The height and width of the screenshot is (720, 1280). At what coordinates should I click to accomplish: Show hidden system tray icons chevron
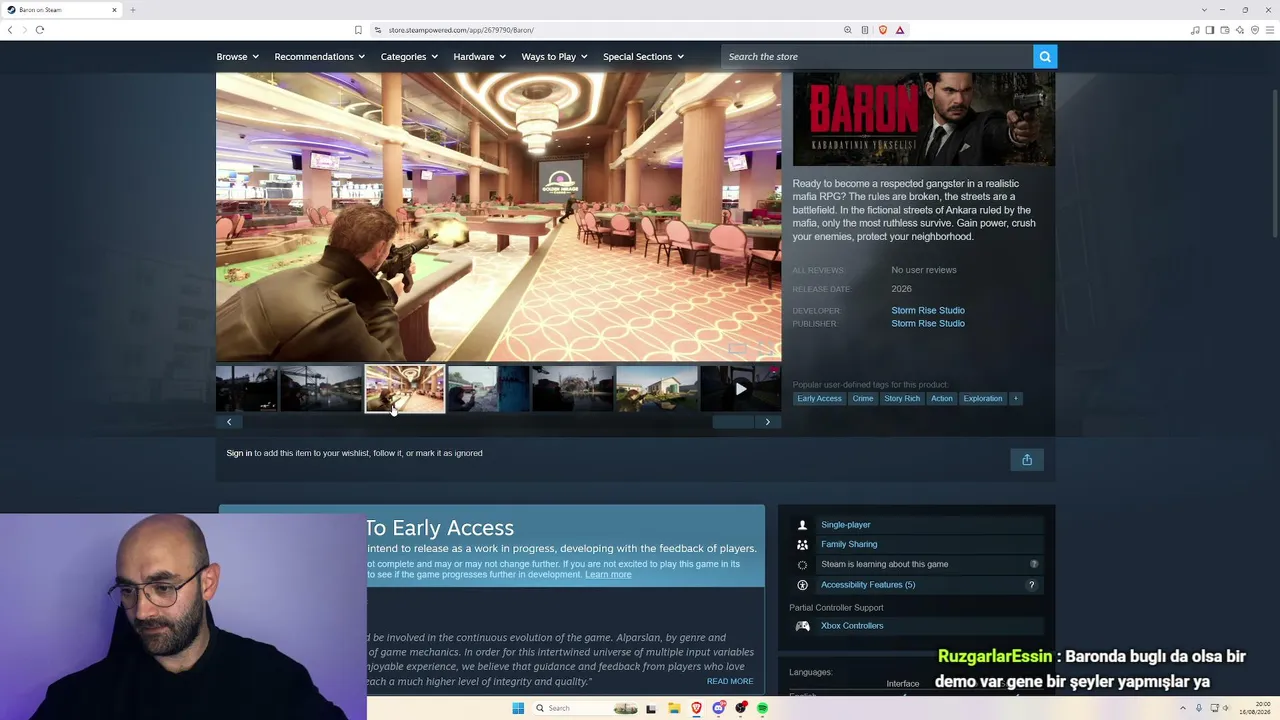click(1183, 708)
